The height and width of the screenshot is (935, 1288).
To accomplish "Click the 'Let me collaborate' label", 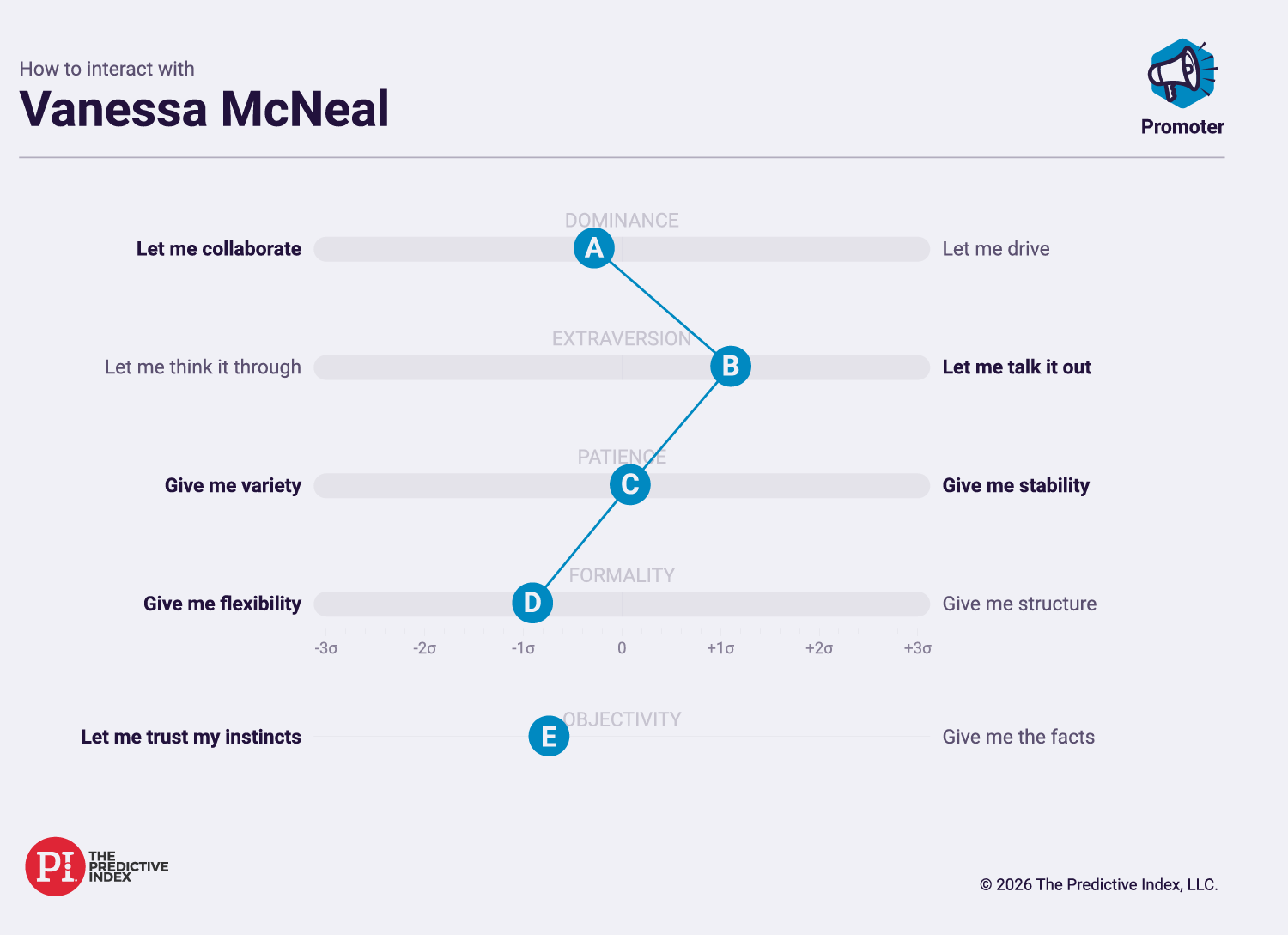I will [219, 249].
